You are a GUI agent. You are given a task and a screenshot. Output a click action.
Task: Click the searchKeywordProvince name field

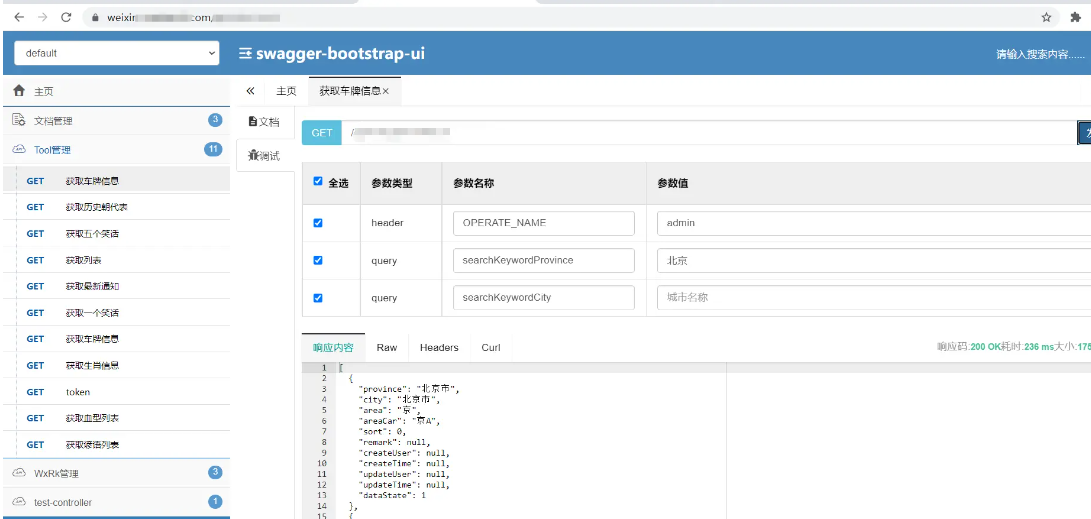point(543,260)
